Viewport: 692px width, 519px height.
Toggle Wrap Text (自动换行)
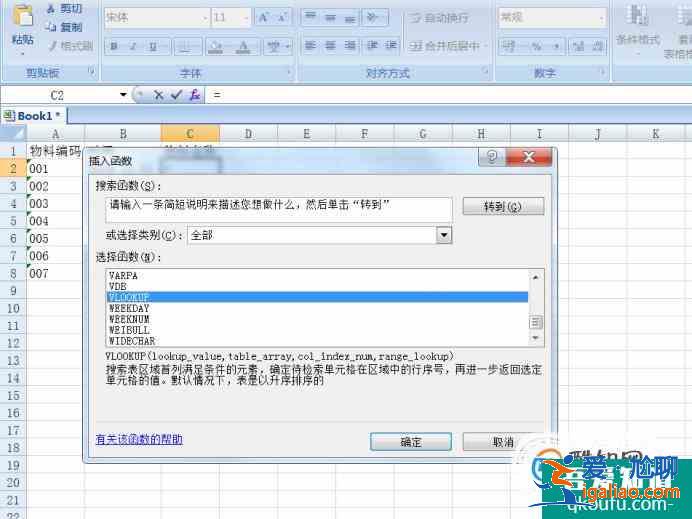tap(439, 18)
